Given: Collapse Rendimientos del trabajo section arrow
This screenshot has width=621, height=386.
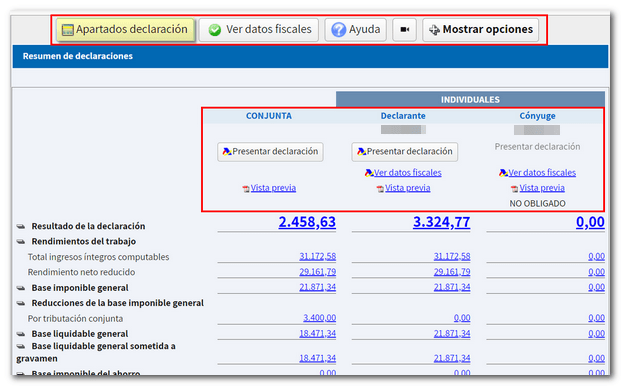Looking at the screenshot, I should [21, 241].
